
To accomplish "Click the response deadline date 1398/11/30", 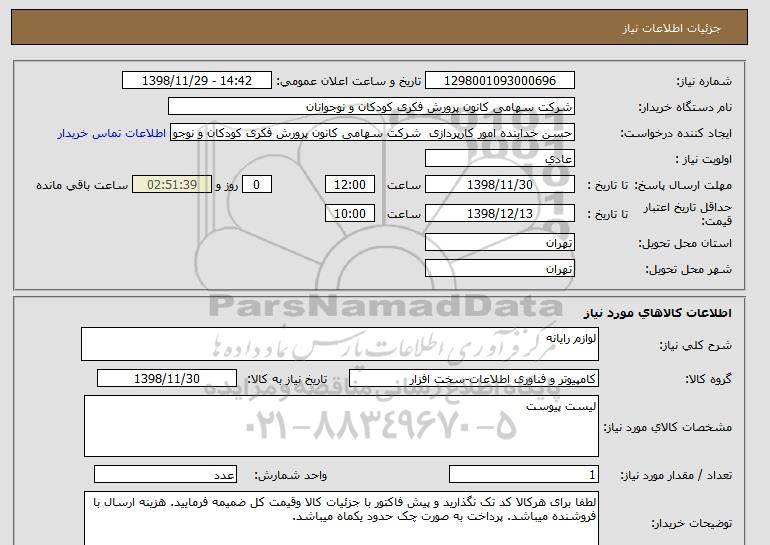I will point(499,185).
